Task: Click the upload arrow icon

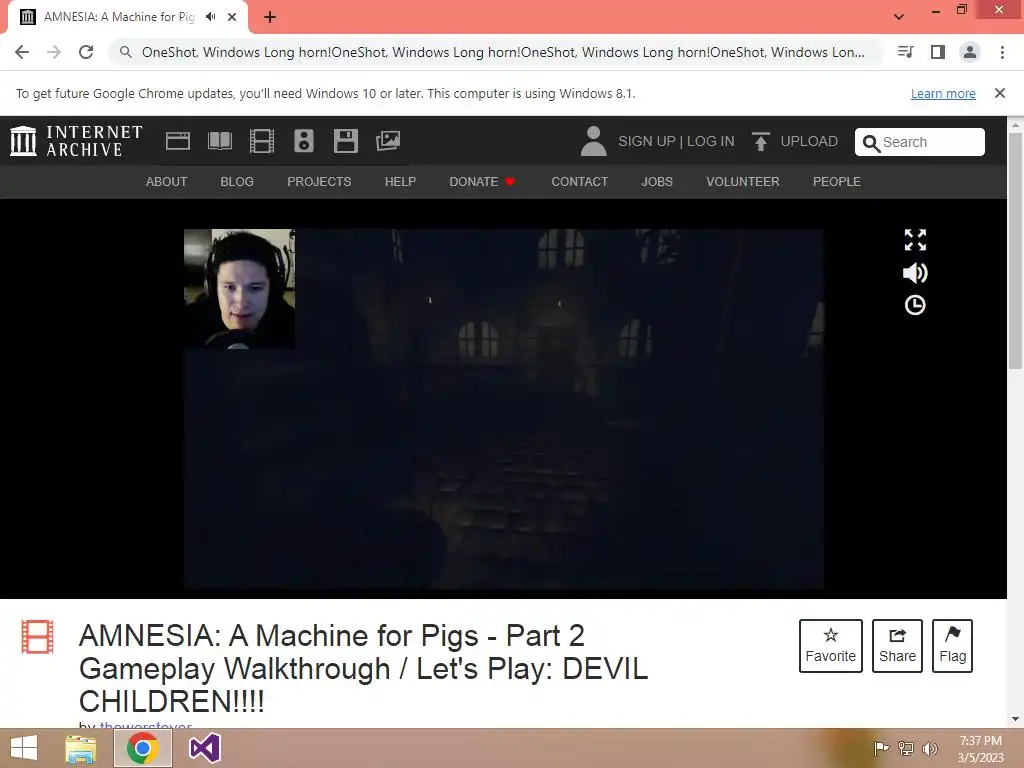Action: [x=760, y=141]
